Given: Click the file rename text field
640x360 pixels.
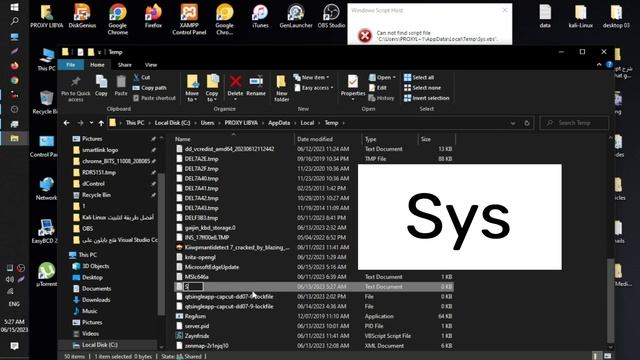Looking at the screenshot, I should click(x=193, y=287).
